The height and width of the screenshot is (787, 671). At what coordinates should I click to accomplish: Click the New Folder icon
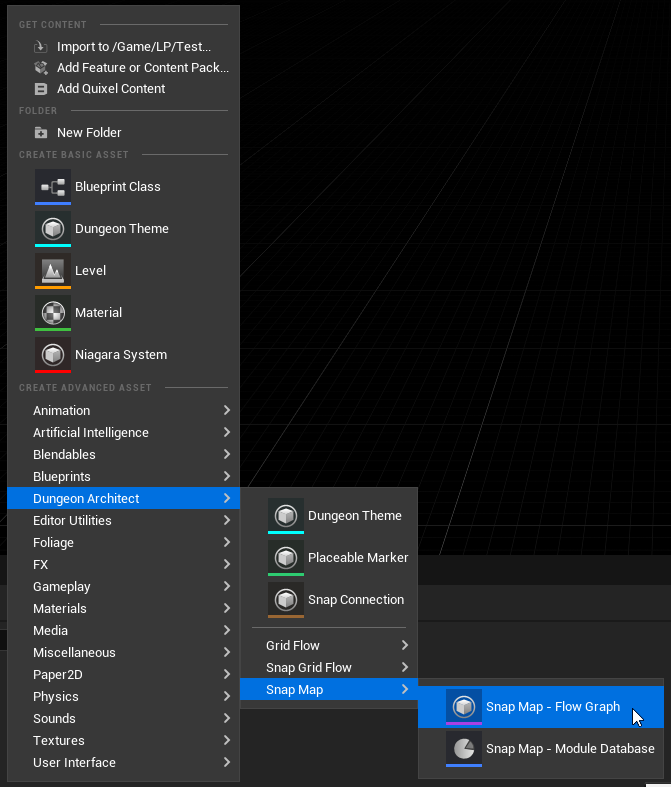(41, 133)
